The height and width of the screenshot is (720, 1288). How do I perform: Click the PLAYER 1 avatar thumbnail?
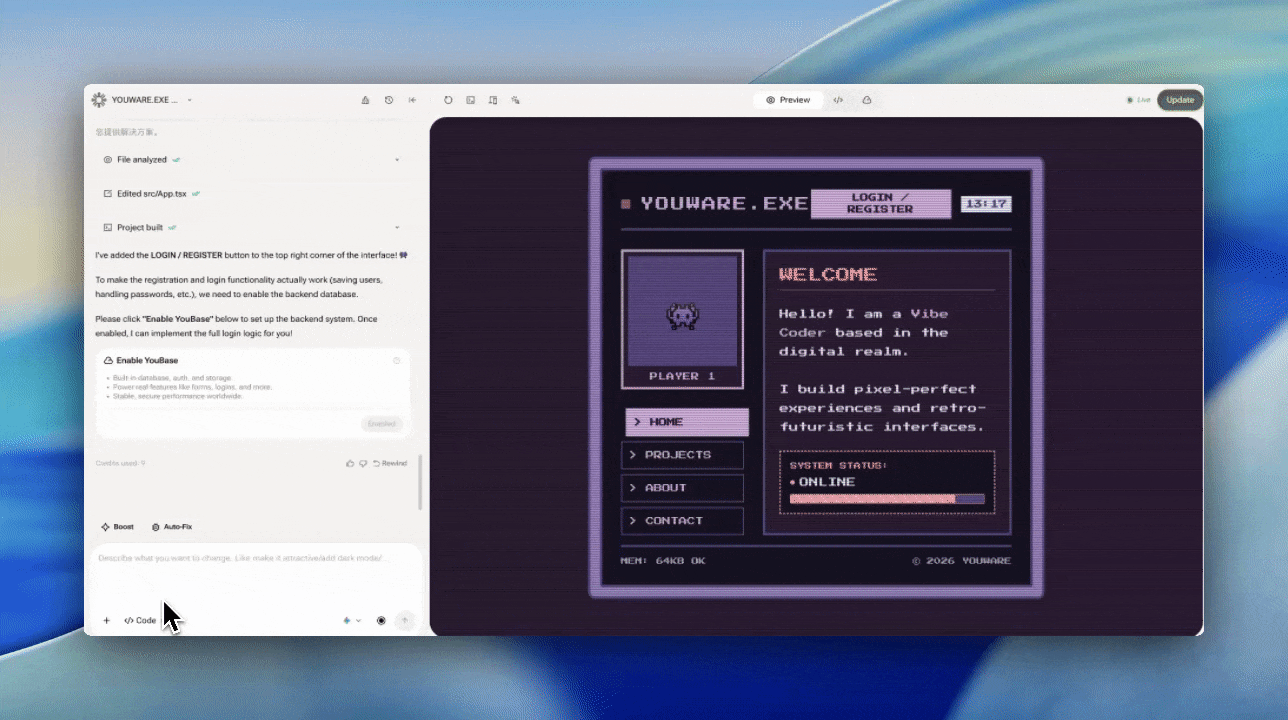[682, 319]
